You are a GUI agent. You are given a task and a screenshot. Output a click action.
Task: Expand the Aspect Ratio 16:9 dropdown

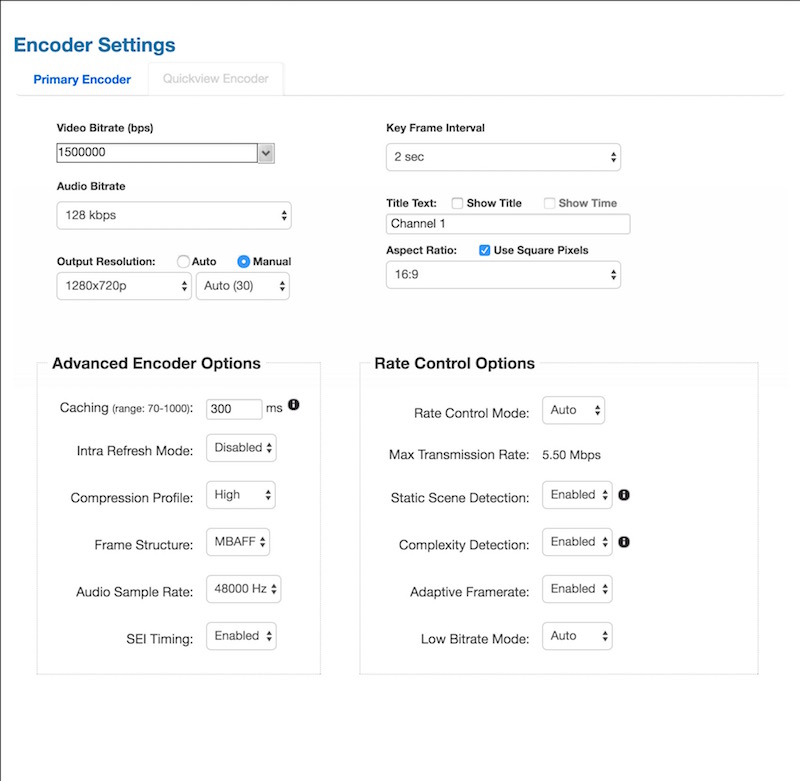503,274
